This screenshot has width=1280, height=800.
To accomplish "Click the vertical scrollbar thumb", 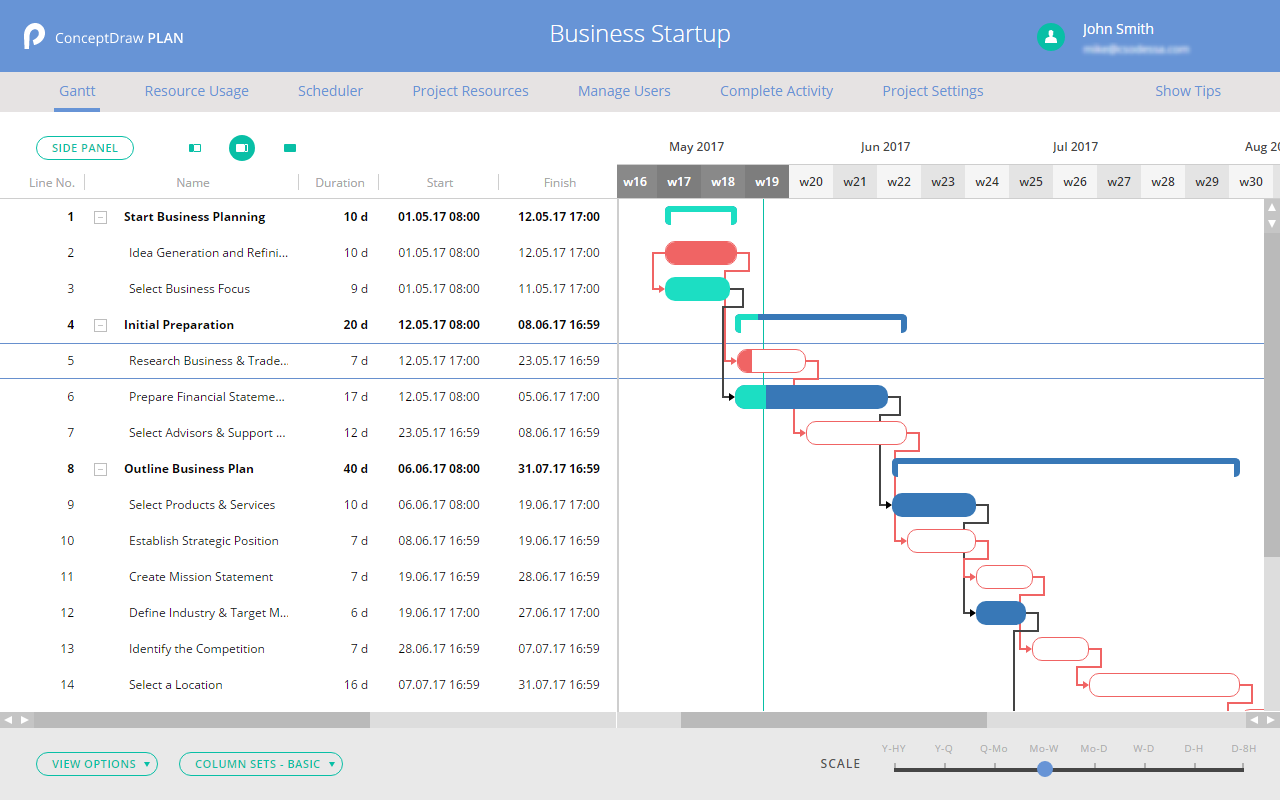I will tap(1272, 394).
